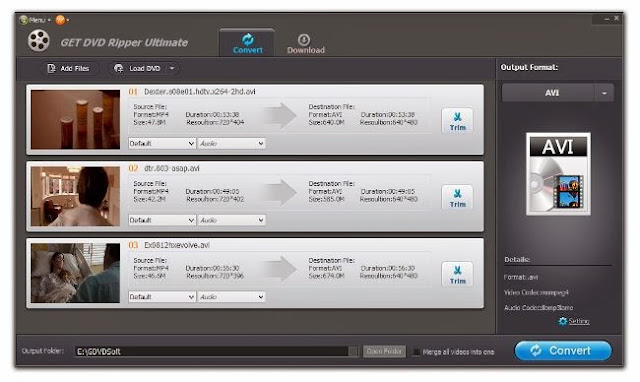
Task: Open the AVI output format dropdown
Action: [x=557, y=93]
